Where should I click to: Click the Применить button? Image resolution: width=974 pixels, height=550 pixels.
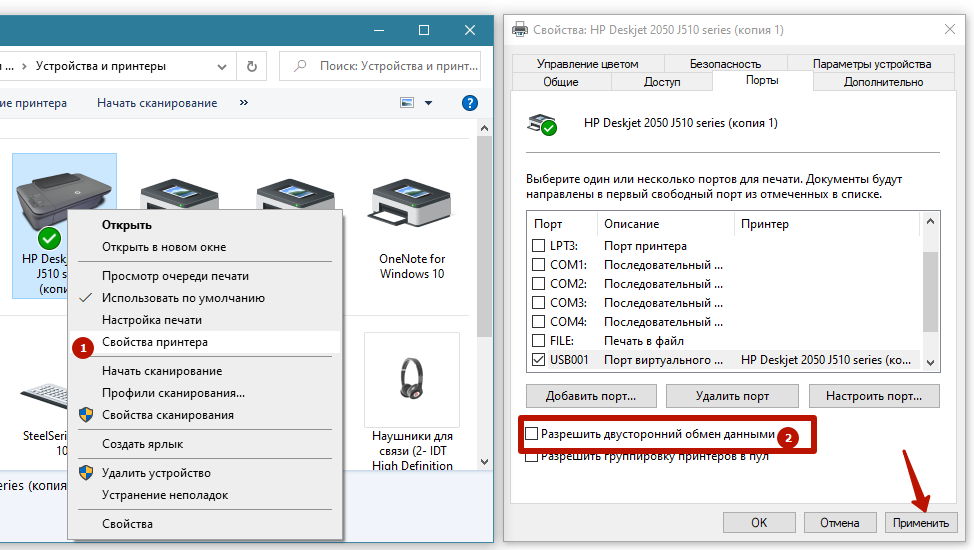click(x=921, y=523)
